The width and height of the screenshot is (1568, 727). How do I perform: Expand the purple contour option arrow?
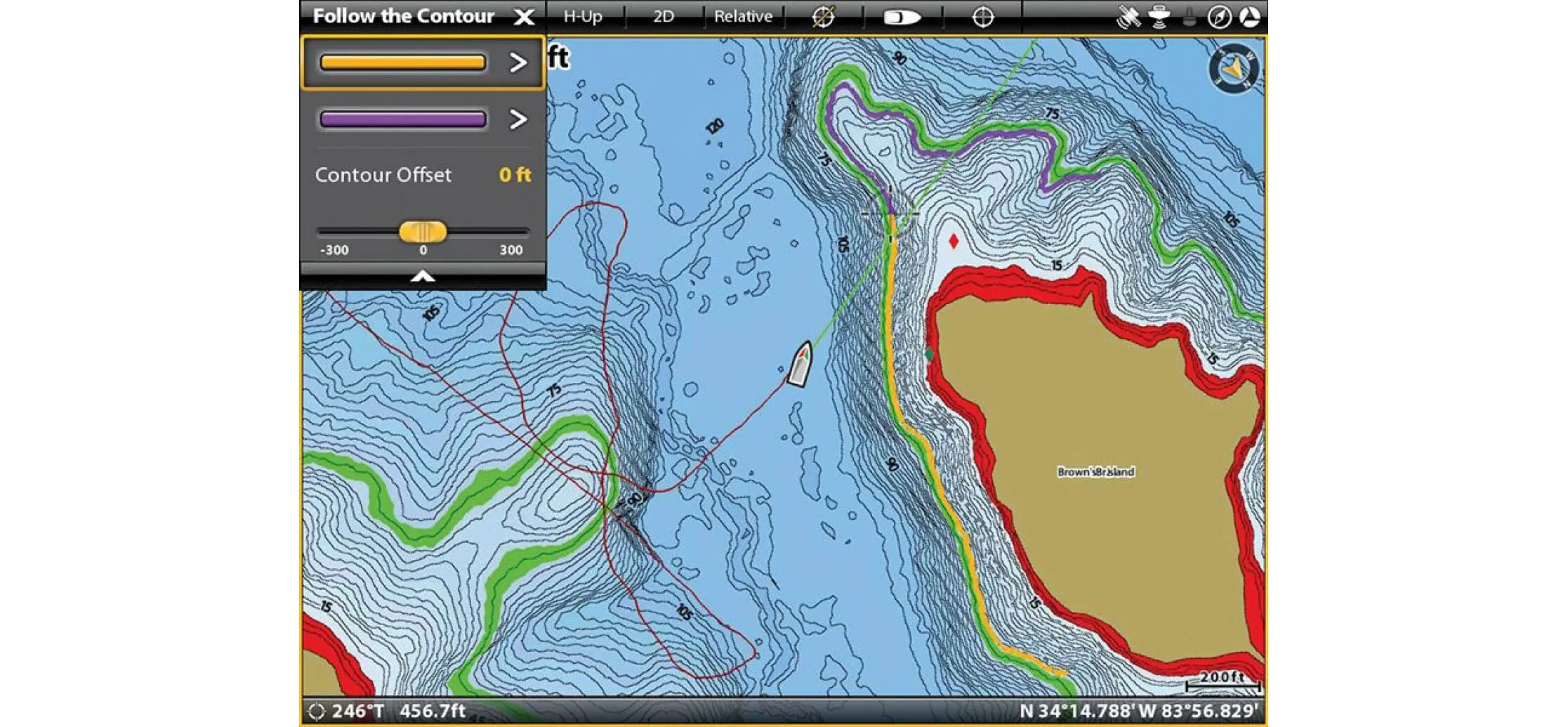click(x=518, y=119)
